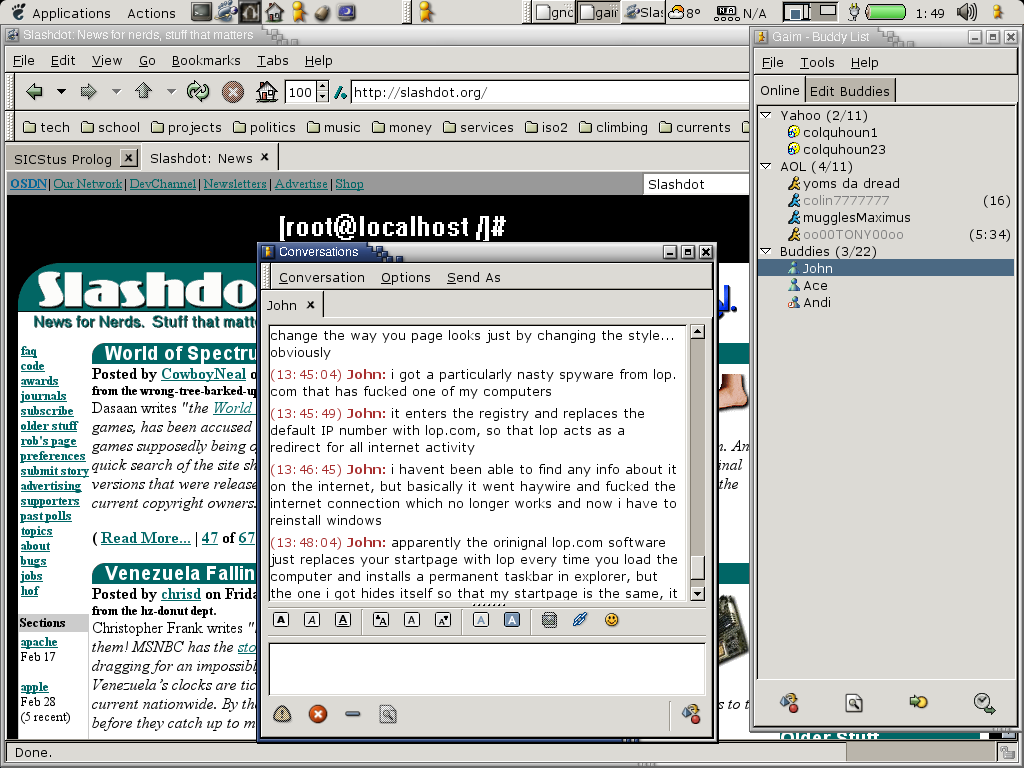The image size is (1024, 768).
Task: Click the Get Info icon in Buddy List
Action: tap(854, 703)
